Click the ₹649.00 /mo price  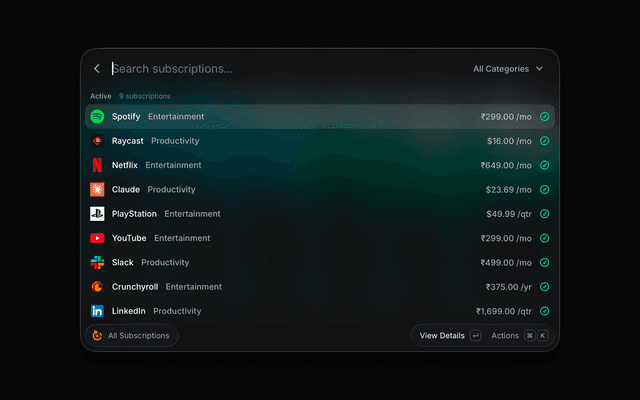pos(506,165)
